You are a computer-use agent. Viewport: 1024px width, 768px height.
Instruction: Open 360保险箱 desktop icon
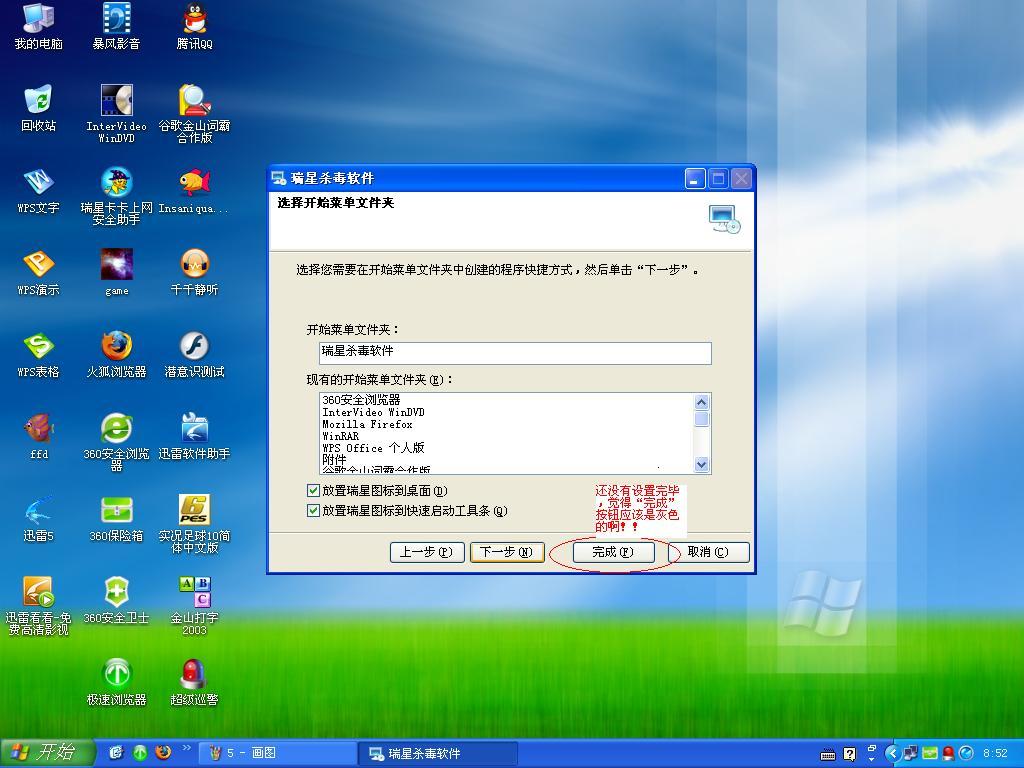[x=116, y=519]
